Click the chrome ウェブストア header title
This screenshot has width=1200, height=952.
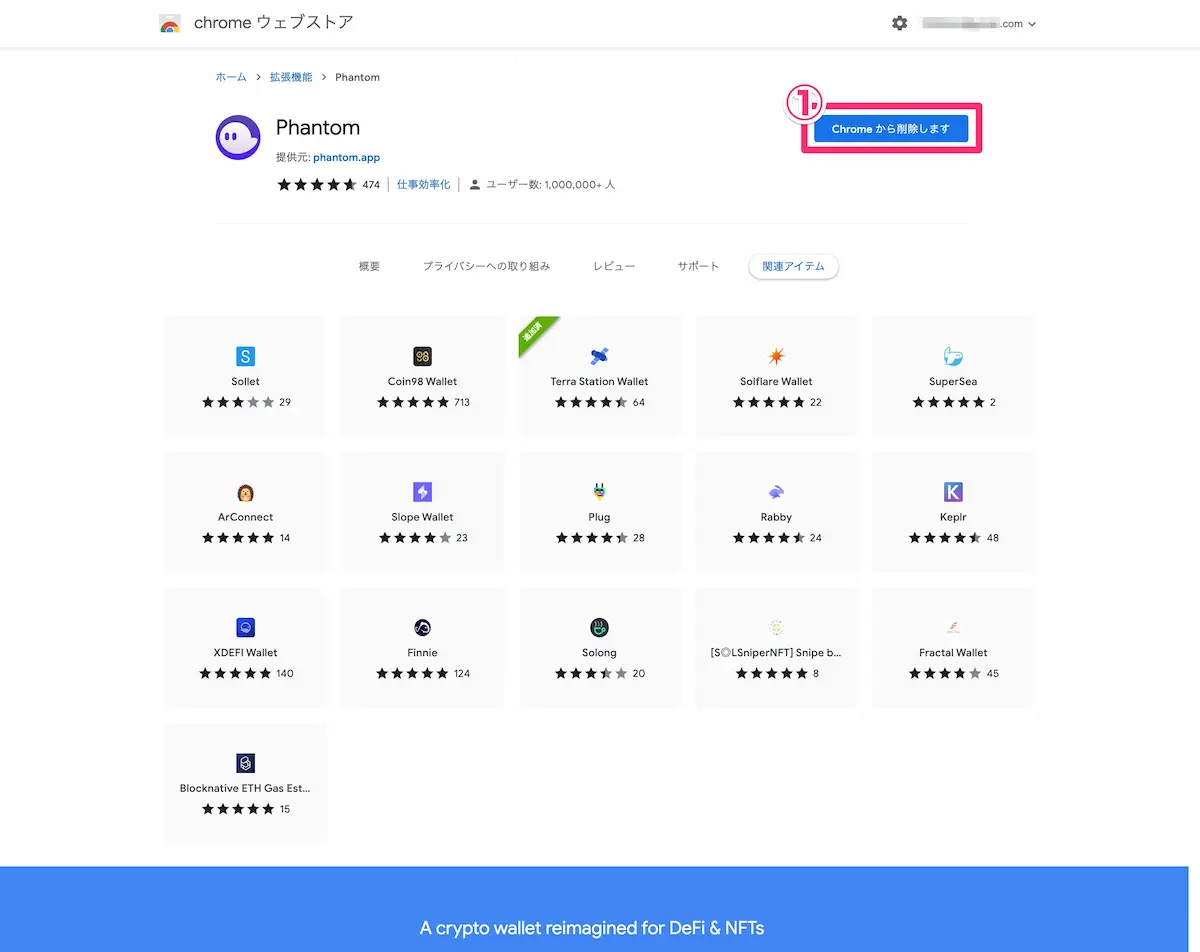pyautogui.click(x=274, y=22)
